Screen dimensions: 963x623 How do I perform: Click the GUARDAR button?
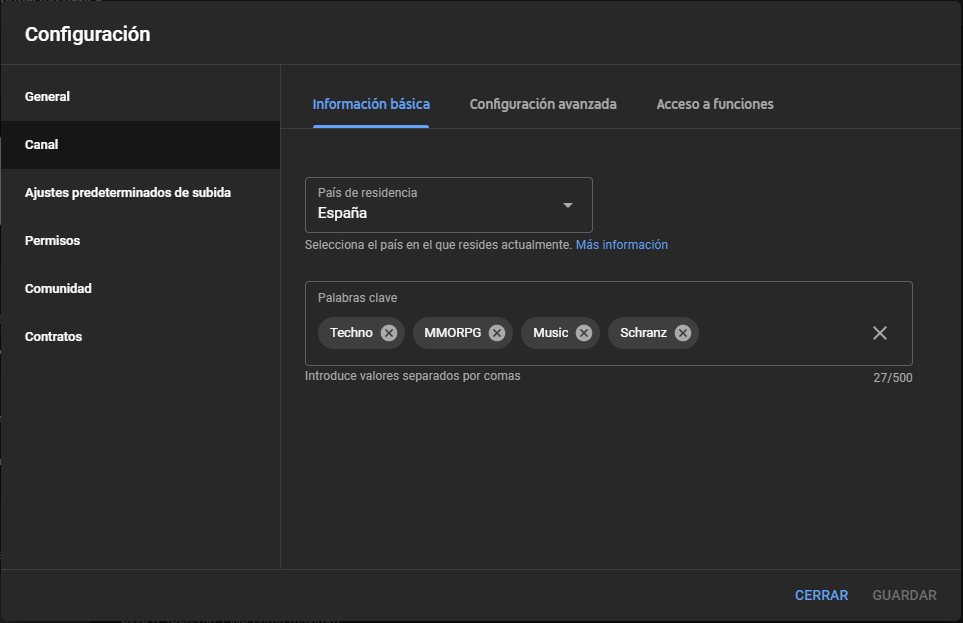coord(904,595)
